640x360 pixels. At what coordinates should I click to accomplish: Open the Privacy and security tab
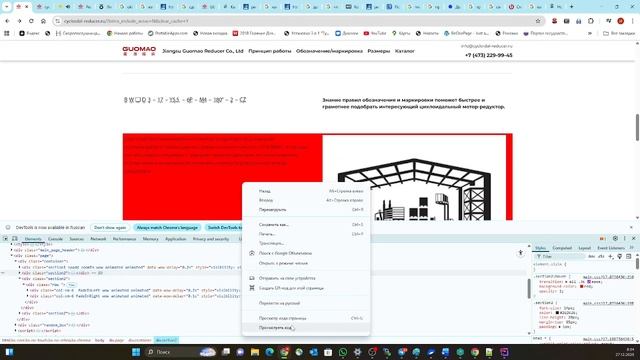click(x=211, y=239)
